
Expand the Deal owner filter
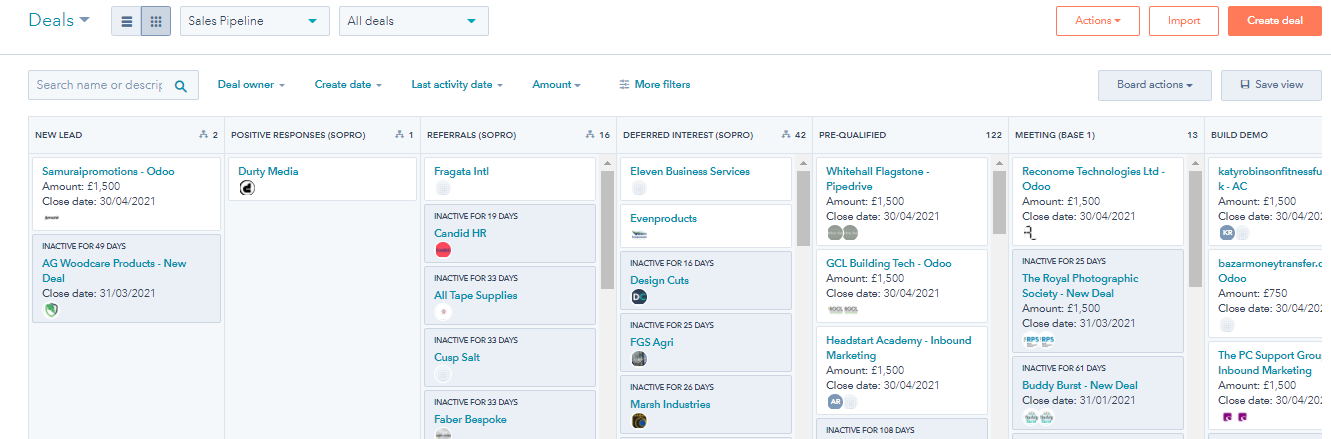251,85
